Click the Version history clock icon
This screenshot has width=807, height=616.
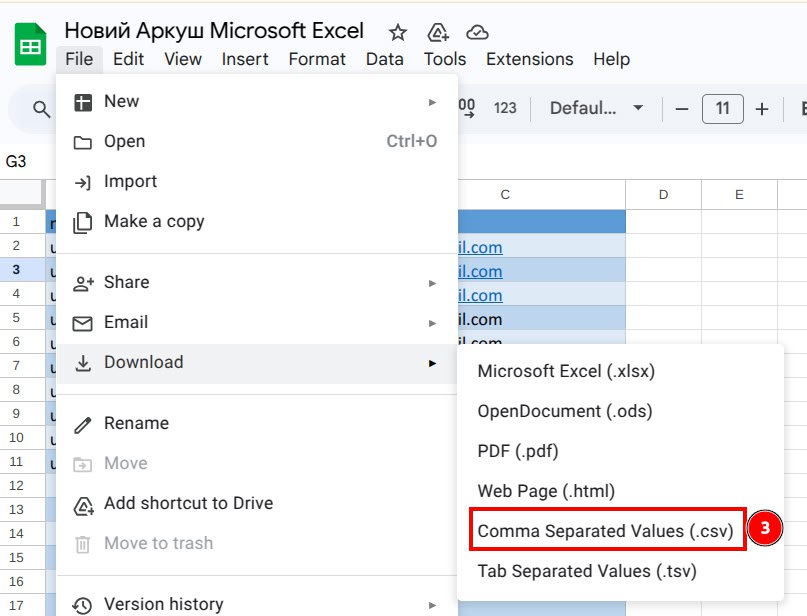pos(82,605)
